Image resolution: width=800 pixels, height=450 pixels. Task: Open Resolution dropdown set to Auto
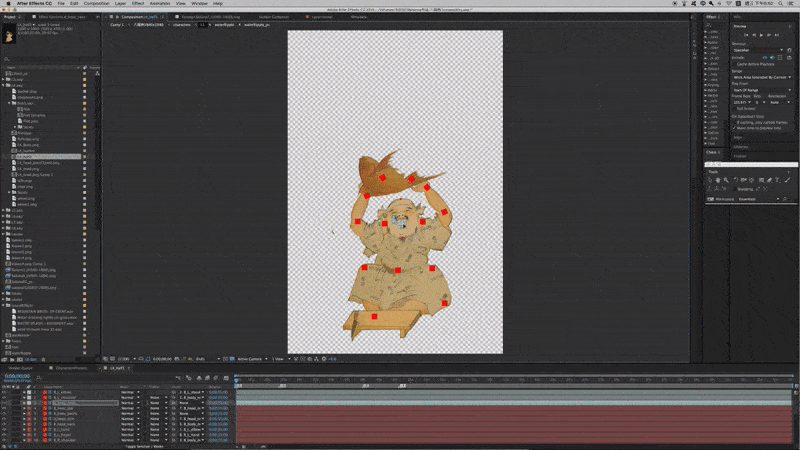coord(781,103)
